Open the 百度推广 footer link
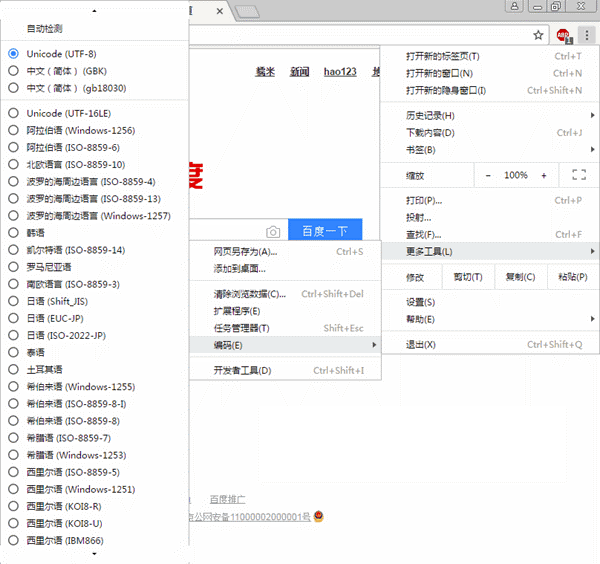Viewport: 600px width, 564px height. [228, 499]
